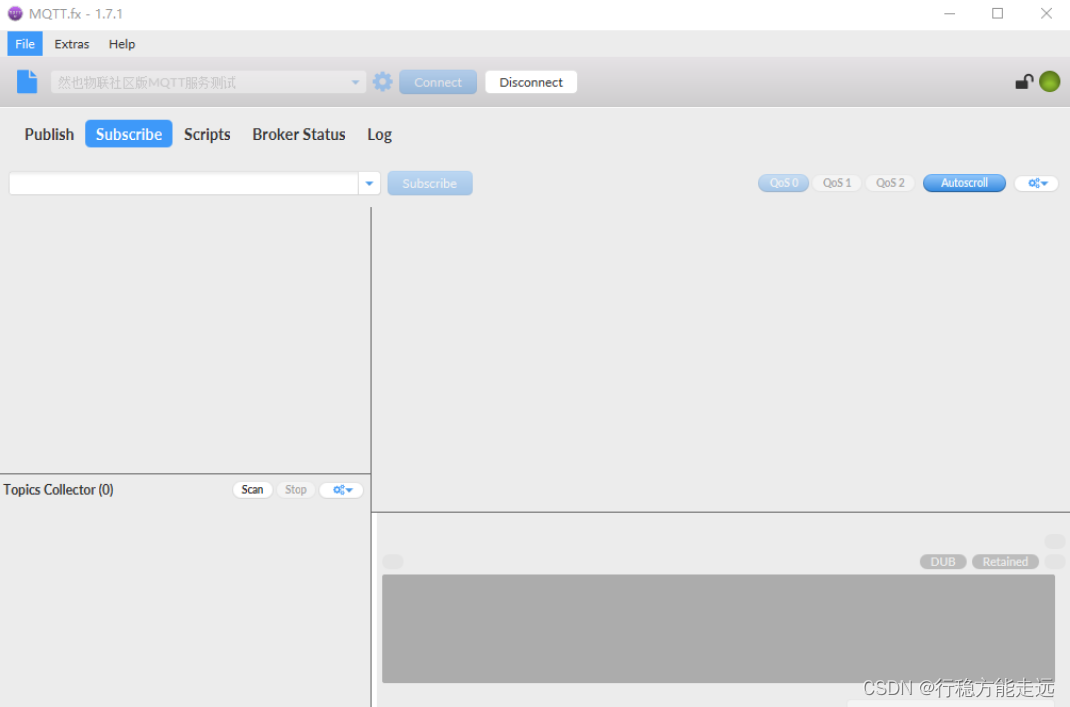Switch to the Log tab

[x=379, y=134]
